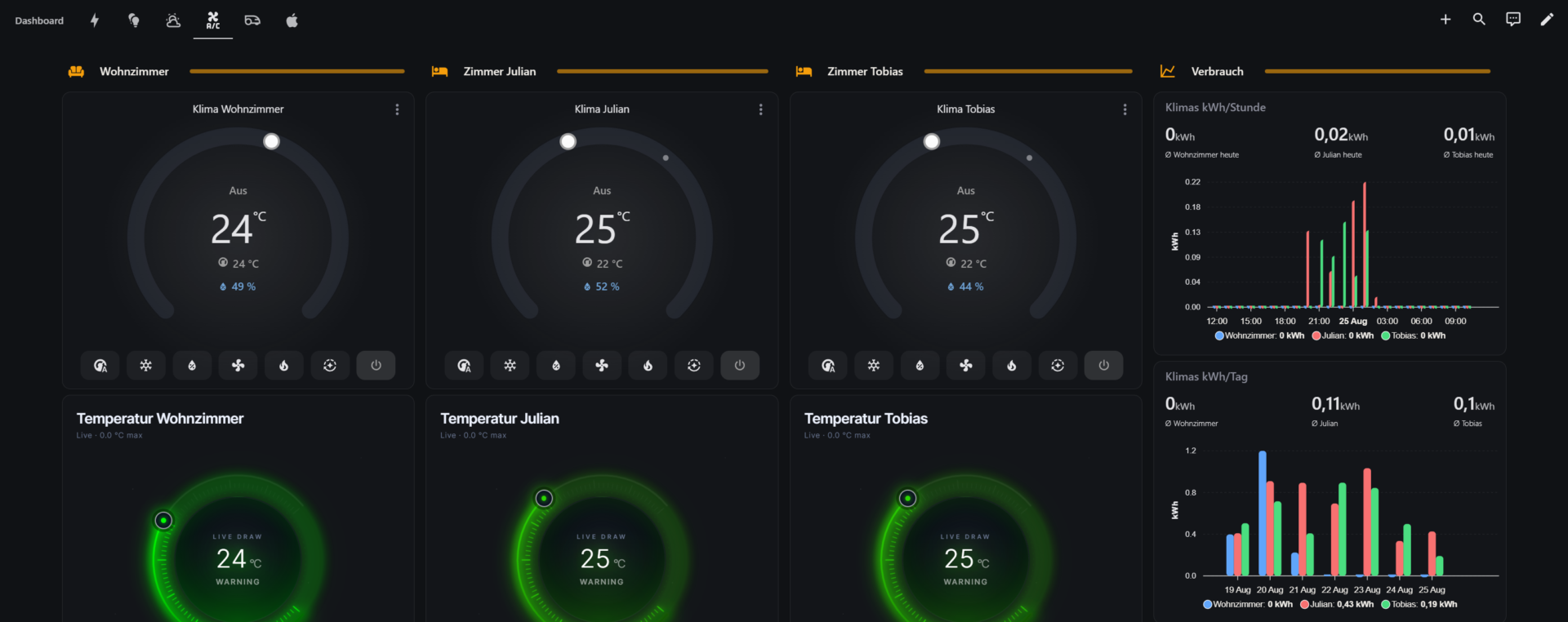This screenshot has width=1568, height=622.
Task: Click the Wohnzimmer section heading
Action: 134,72
